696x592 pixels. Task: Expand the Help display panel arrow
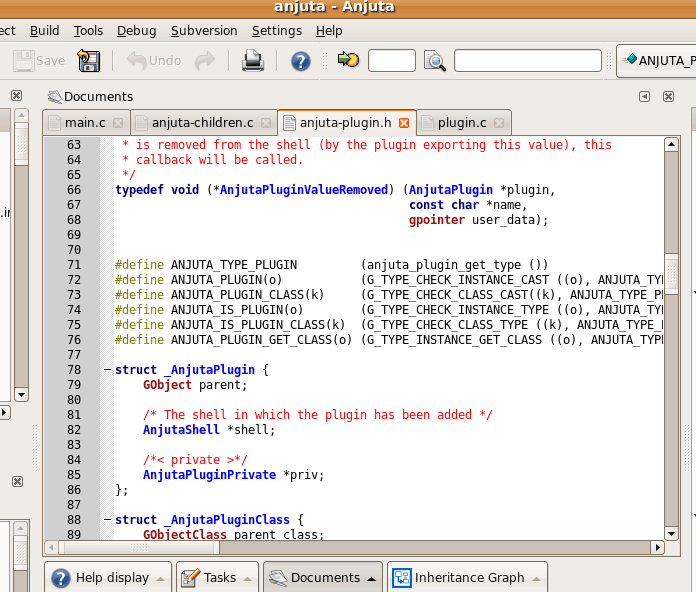pos(160,578)
